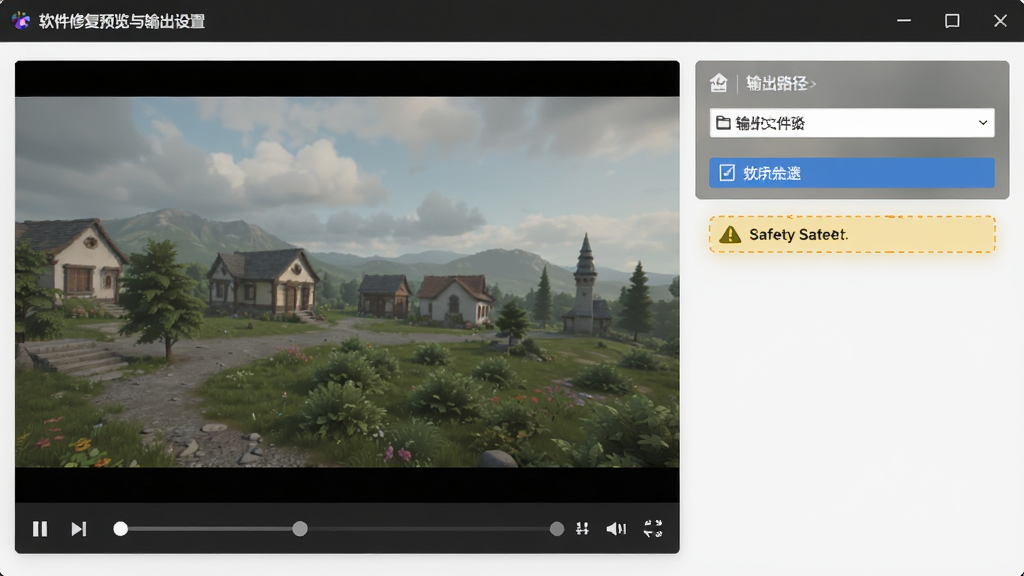Open the yellow Safety warning banner
Image resolution: width=1024 pixels, height=576 pixels.
click(852, 234)
